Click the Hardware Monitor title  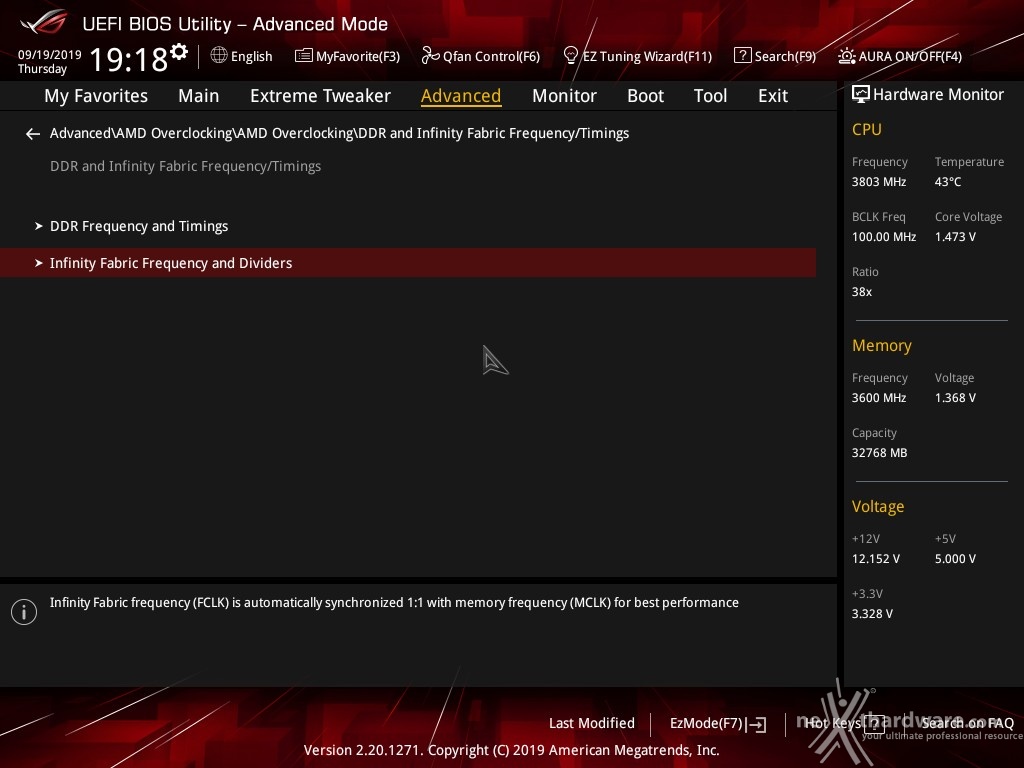938,95
